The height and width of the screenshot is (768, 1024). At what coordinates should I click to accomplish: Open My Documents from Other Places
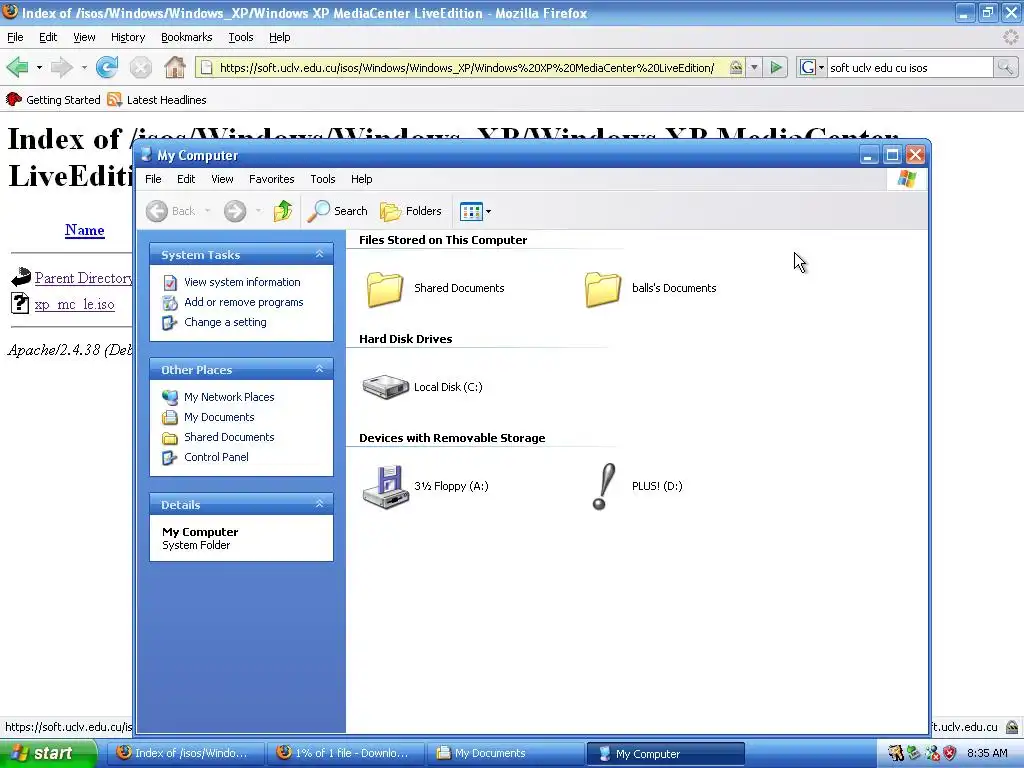point(219,417)
